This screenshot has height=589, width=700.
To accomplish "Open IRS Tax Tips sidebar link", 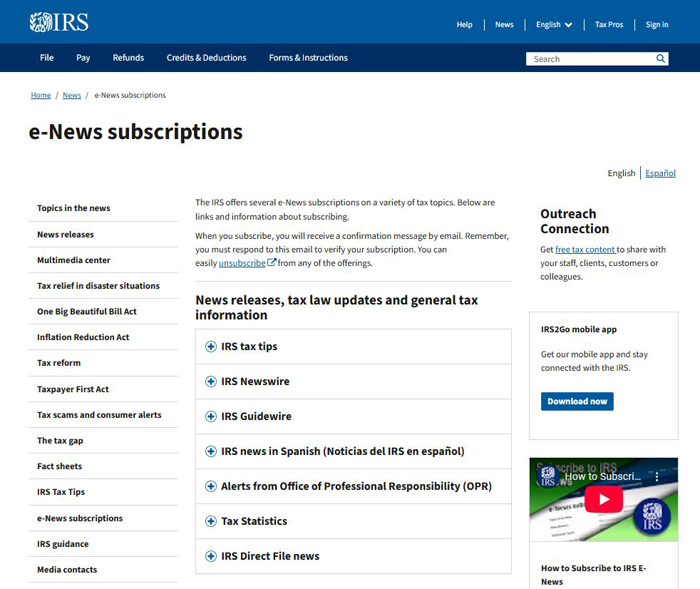I will (61, 492).
